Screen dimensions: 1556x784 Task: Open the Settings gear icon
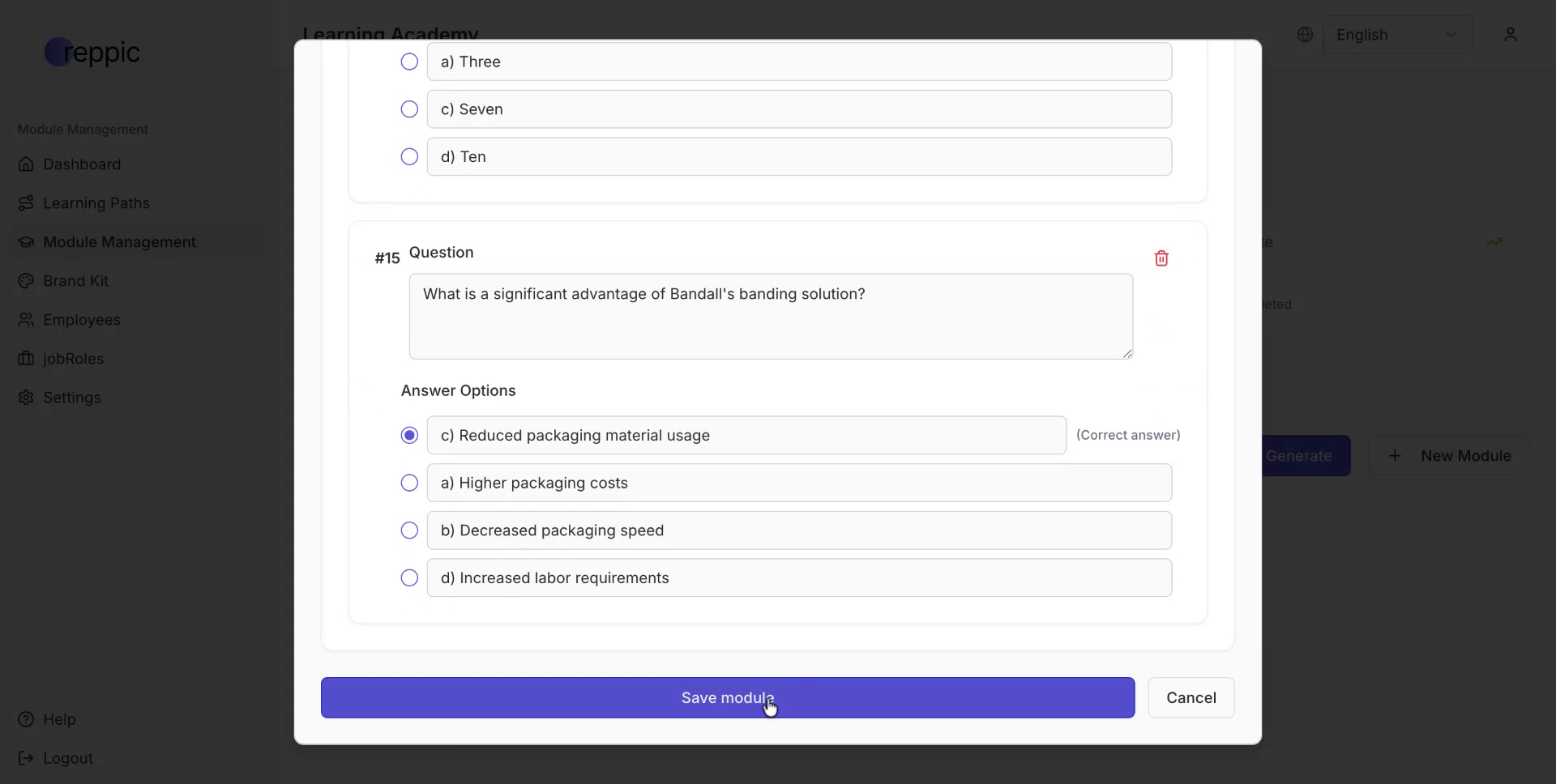(x=27, y=398)
